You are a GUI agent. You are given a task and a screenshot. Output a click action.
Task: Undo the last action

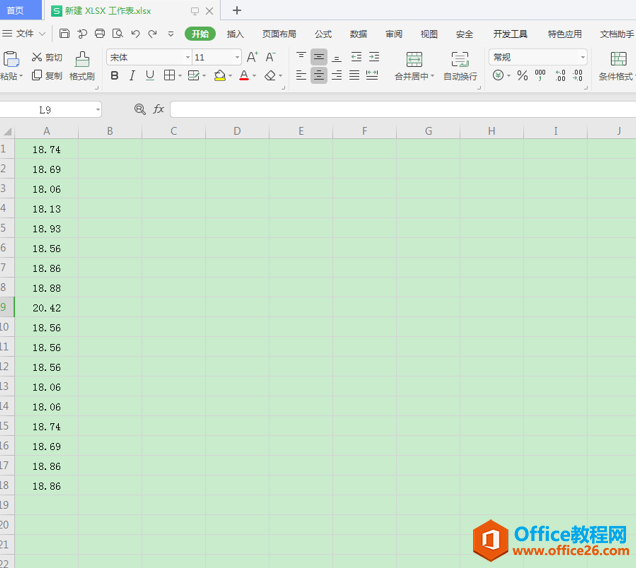coord(135,34)
